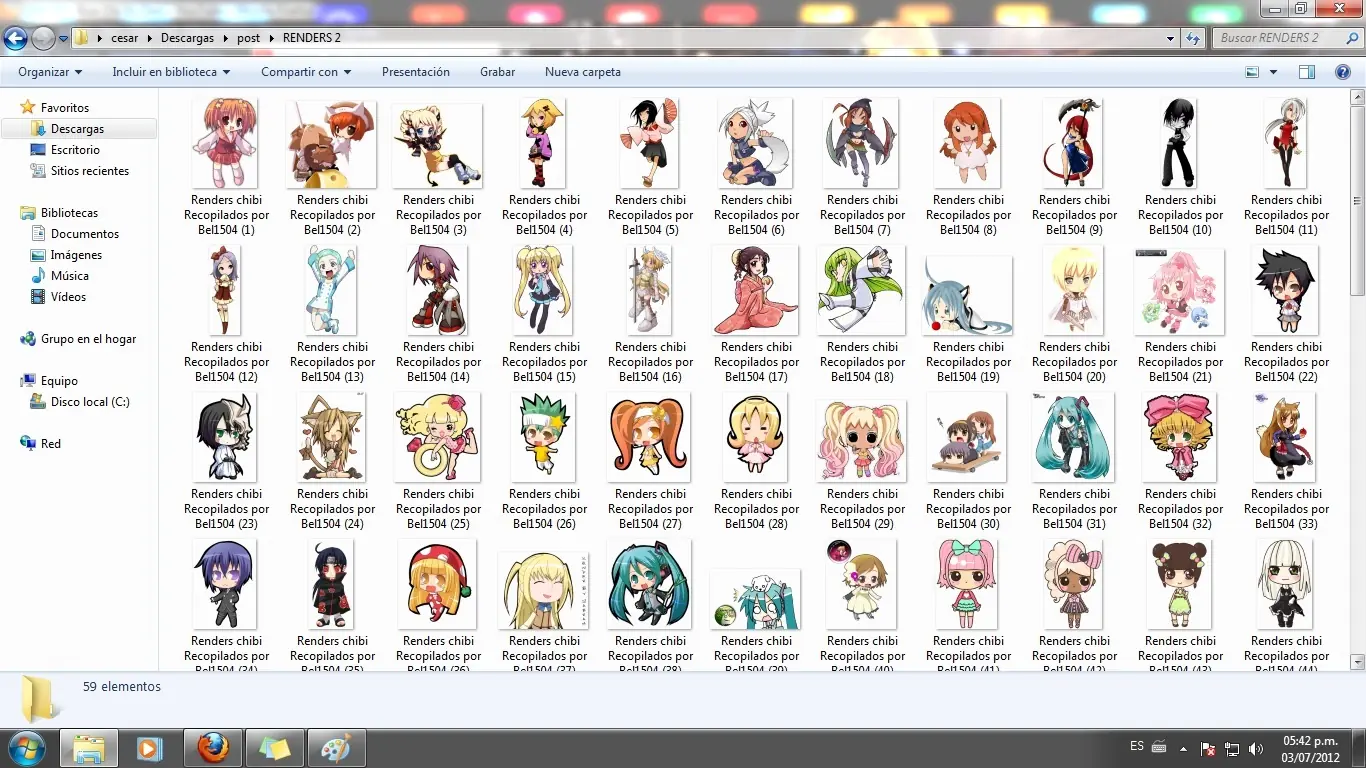
Task: Start a slideshow with Presentación
Action: pos(416,72)
